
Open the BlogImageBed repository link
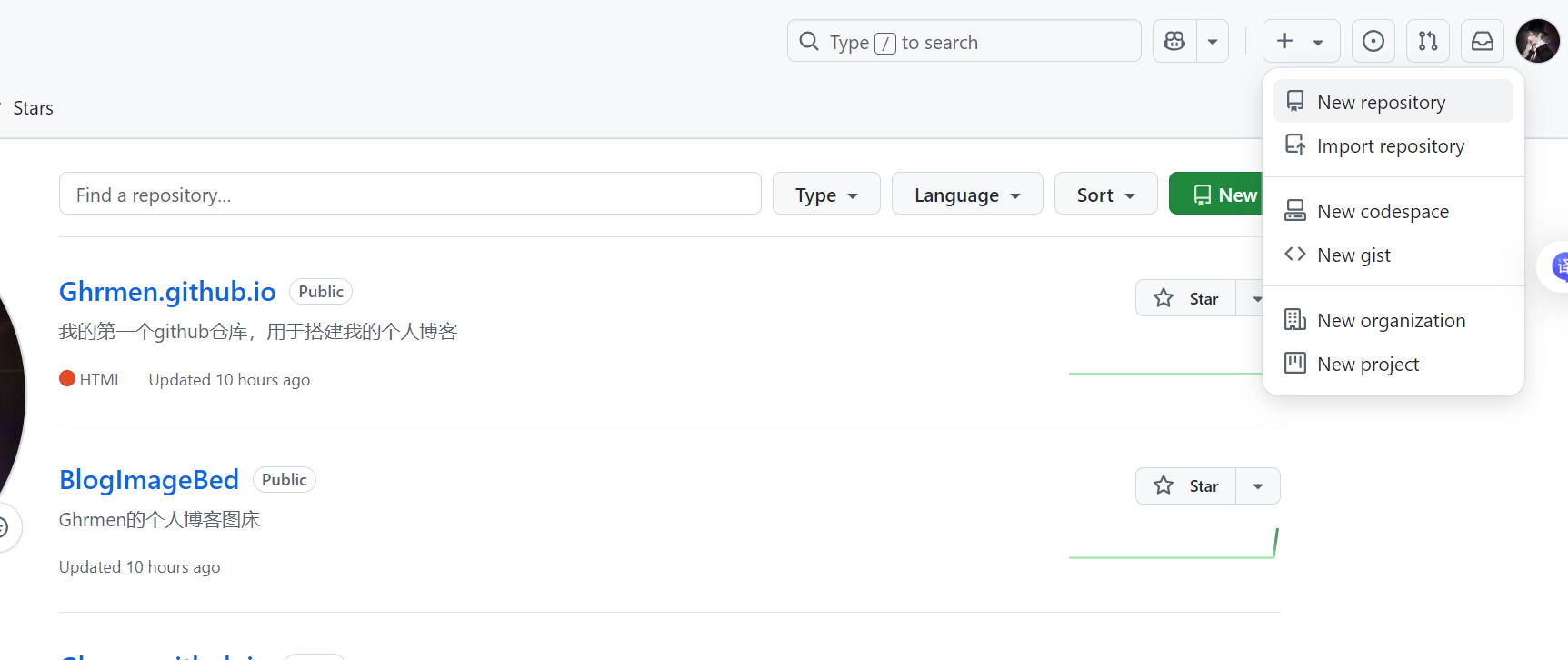(x=149, y=479)
